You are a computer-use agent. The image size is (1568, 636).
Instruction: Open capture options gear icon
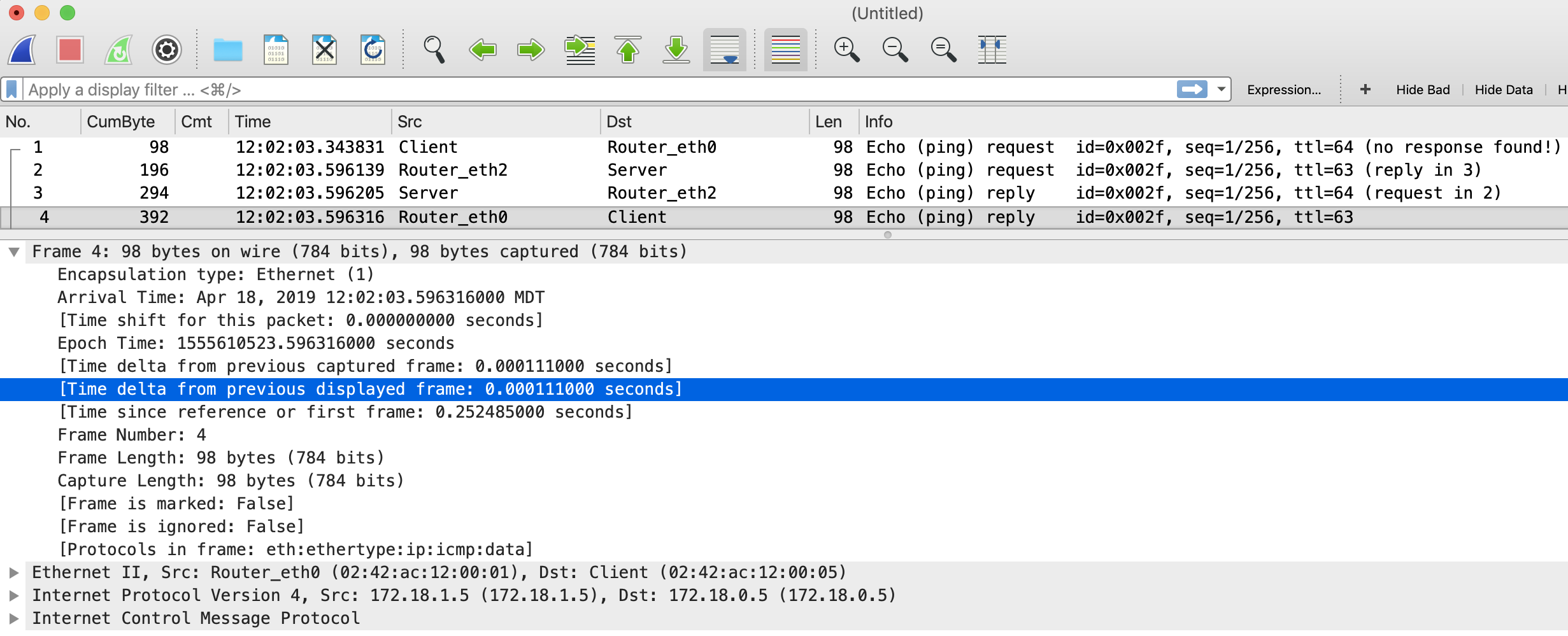[167, 50]
